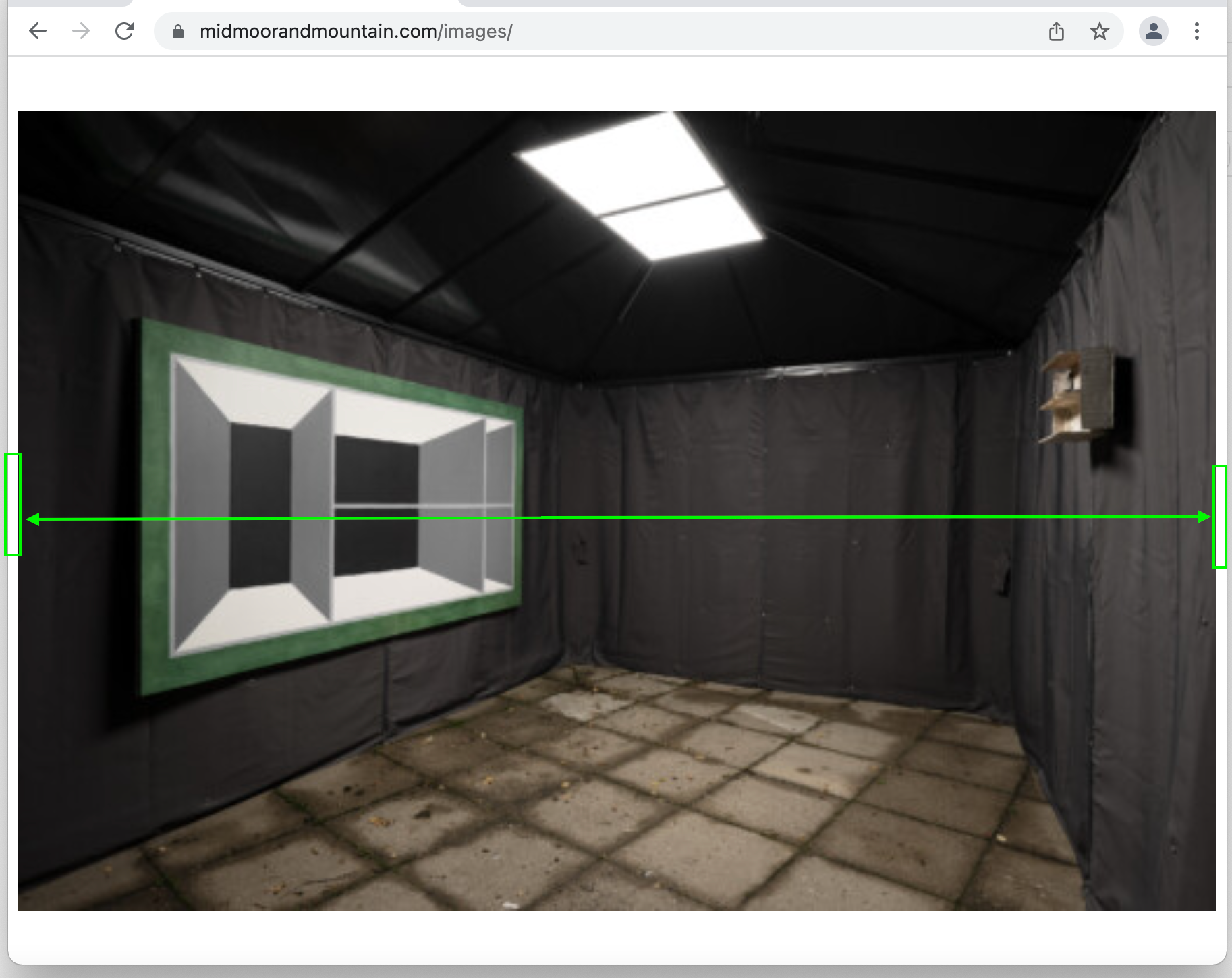The width and height of the screenshot is (1232, 978).
Task: Click the left arrowhead of the green line
Action: coord(32,519)
